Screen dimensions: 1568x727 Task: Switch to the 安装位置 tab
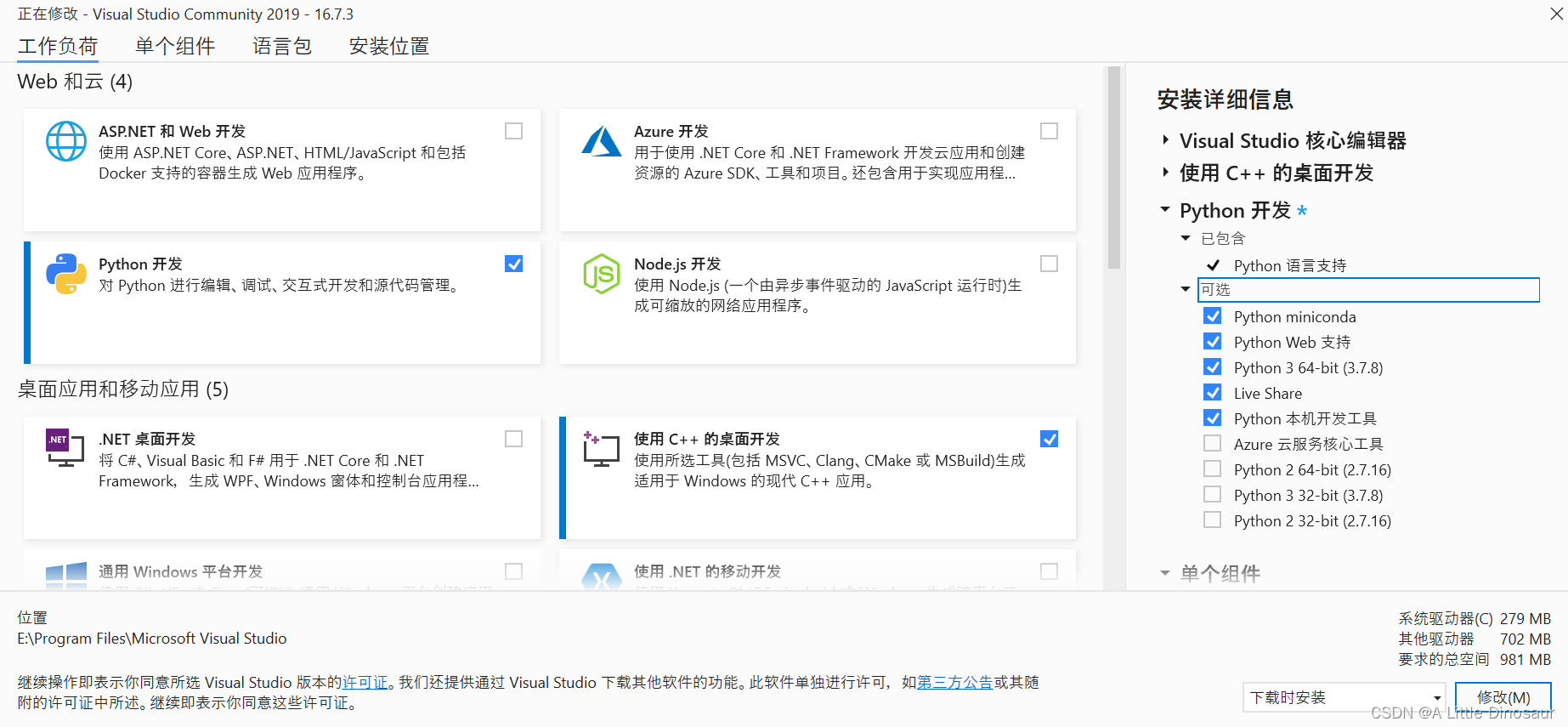click(389, 46)
